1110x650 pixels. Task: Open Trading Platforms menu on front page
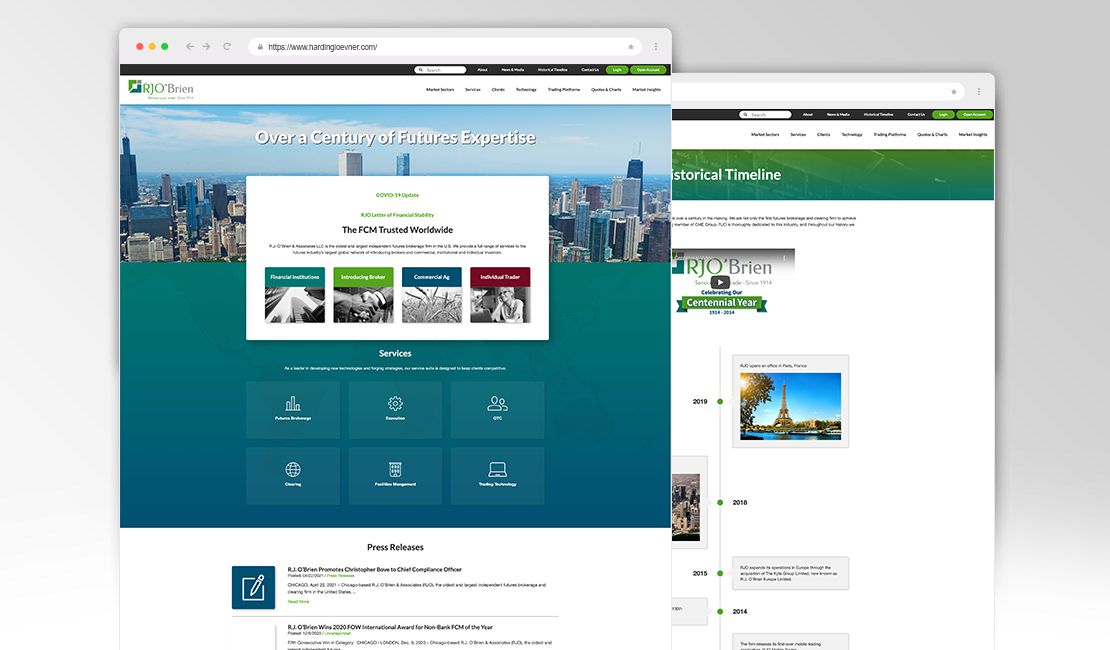tap(563, 90)
